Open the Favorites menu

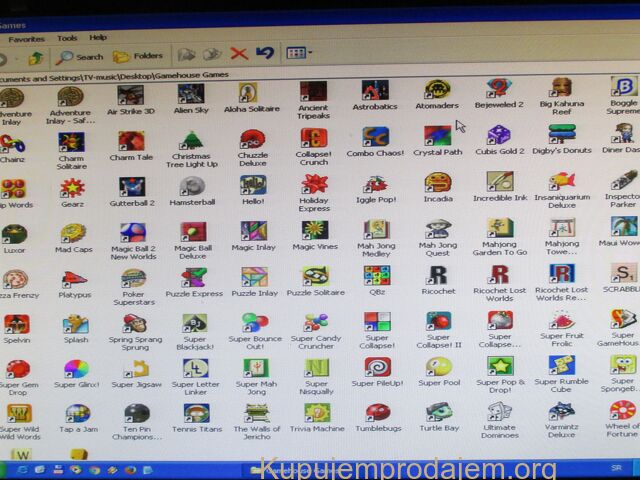pos(27,38)
